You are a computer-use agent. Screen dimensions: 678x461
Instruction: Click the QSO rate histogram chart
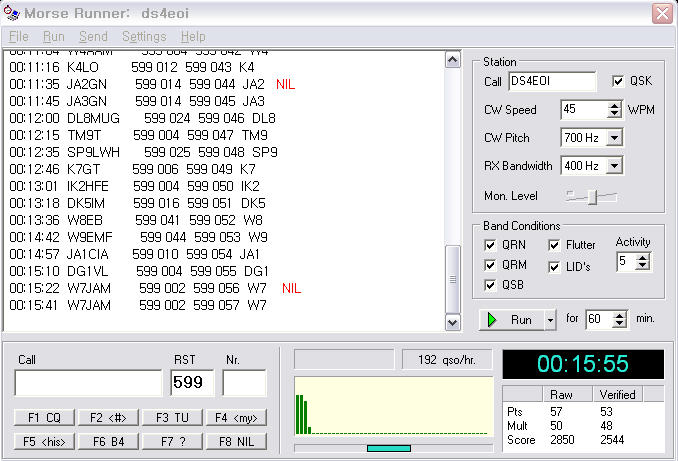coord(393,407)
